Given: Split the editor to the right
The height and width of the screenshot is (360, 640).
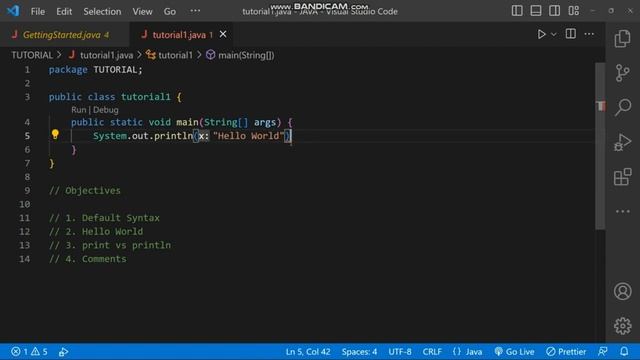Looking at the screenshot, I should coord(571,34).
